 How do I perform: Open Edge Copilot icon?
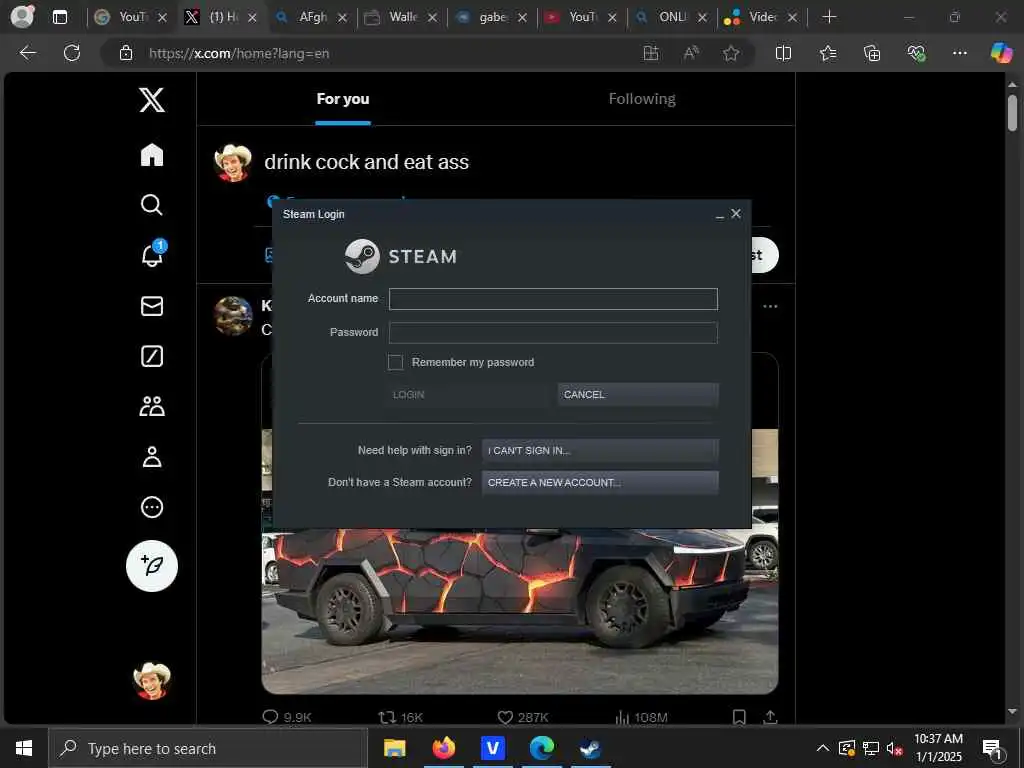[1001, 53]
